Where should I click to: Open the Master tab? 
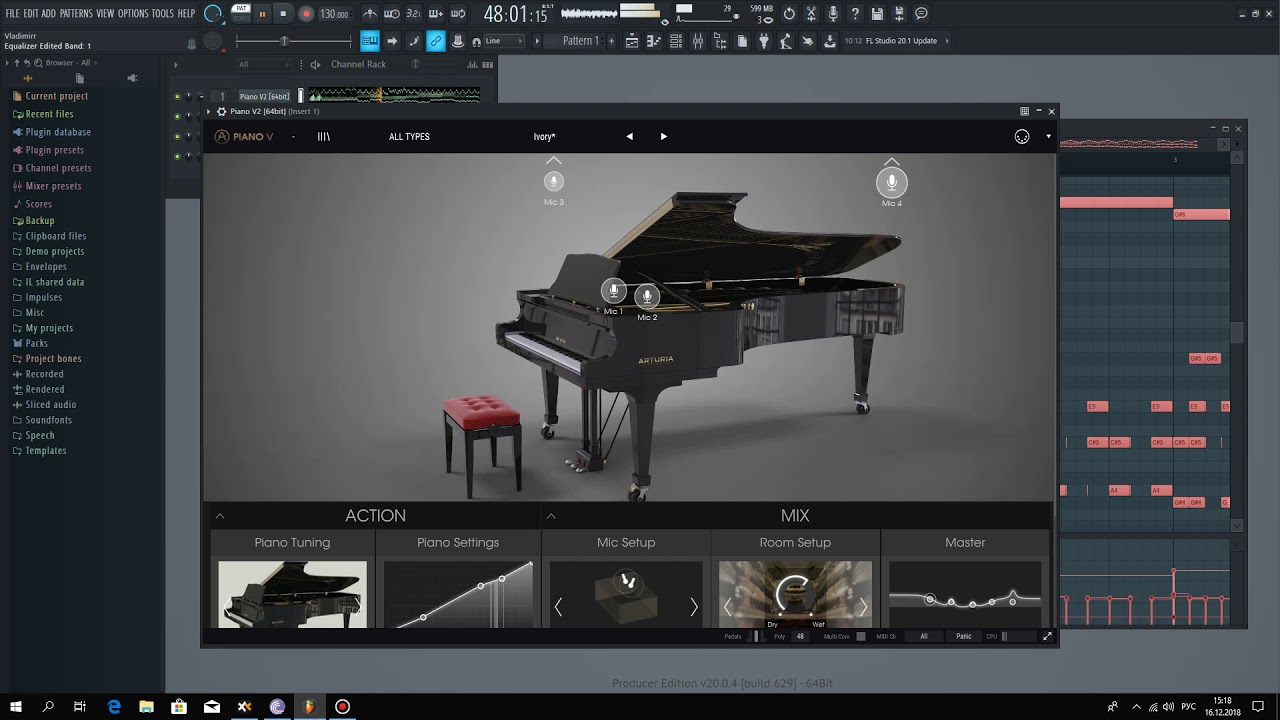[x=965, y=542]
